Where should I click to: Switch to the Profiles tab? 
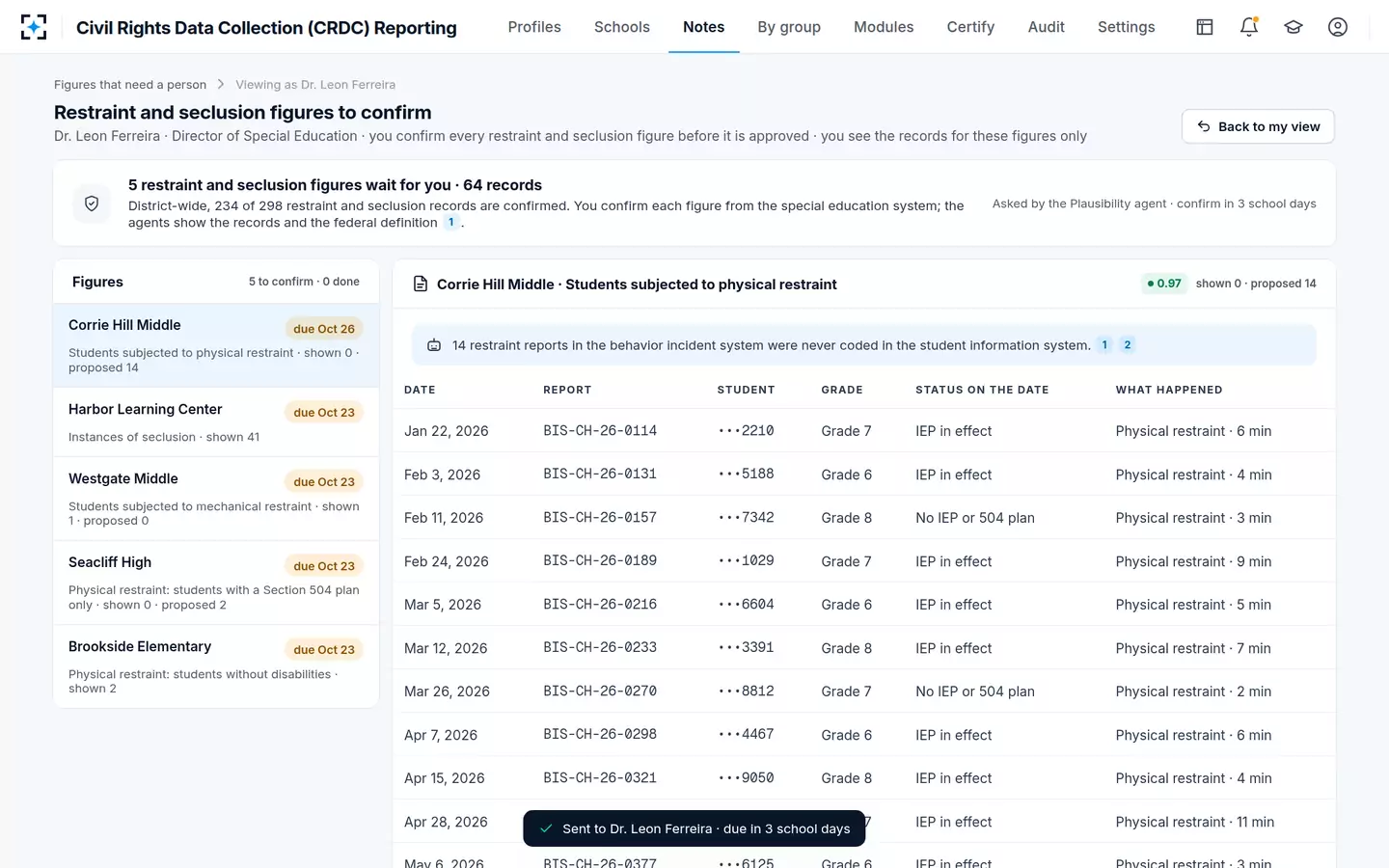coord(534,27)
